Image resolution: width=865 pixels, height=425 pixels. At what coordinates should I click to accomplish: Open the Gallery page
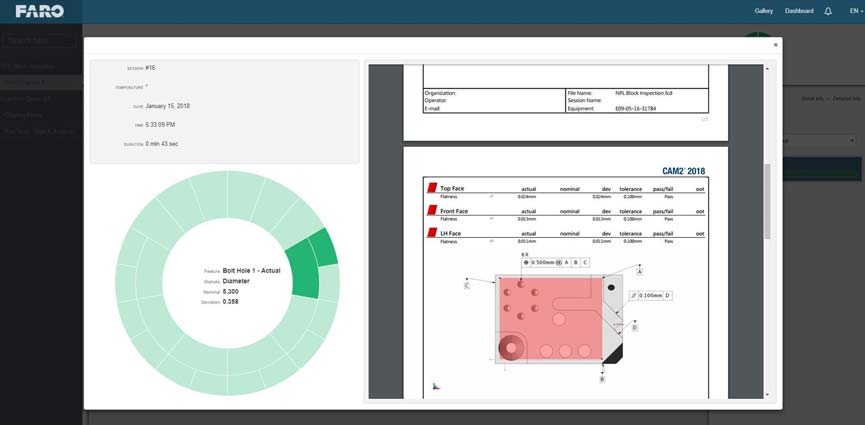click(x=764, y=11)
